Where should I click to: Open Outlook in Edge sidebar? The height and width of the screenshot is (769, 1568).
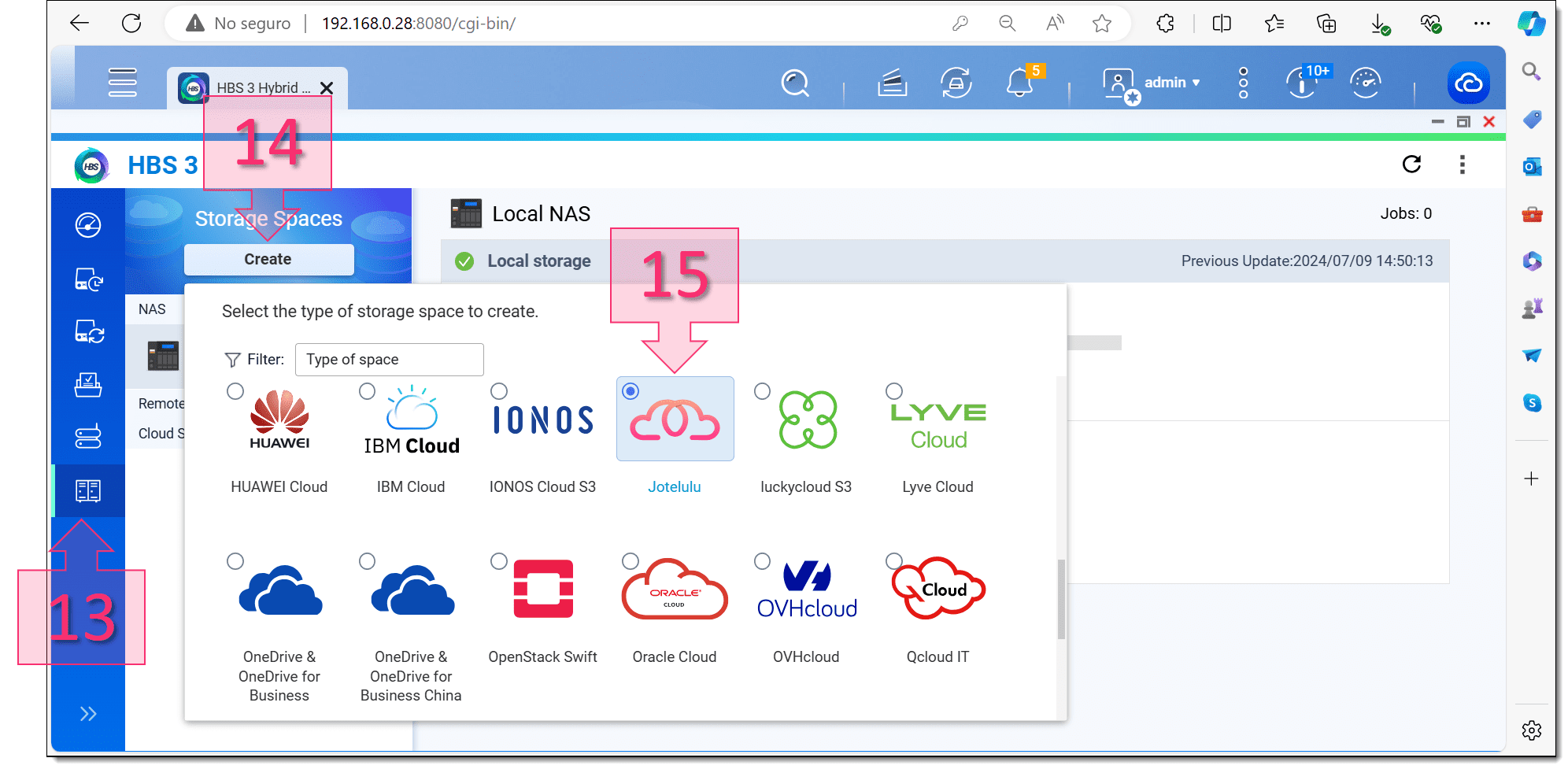pyautogui.click(x=1532, y=167)
